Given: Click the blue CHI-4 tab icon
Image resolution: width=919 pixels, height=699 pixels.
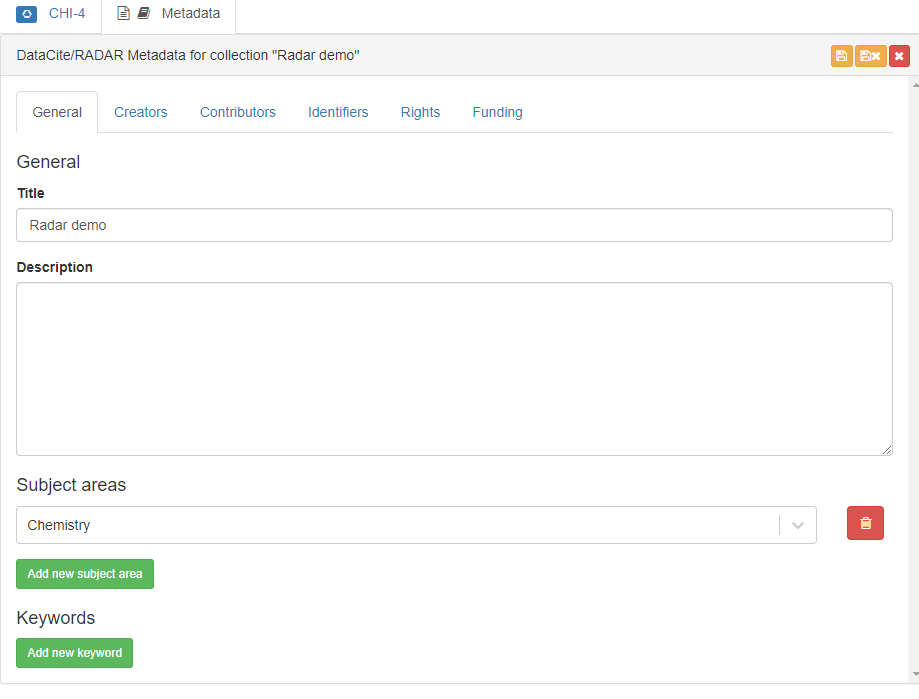Looking at the screenshot, I should tap(27, 14).
